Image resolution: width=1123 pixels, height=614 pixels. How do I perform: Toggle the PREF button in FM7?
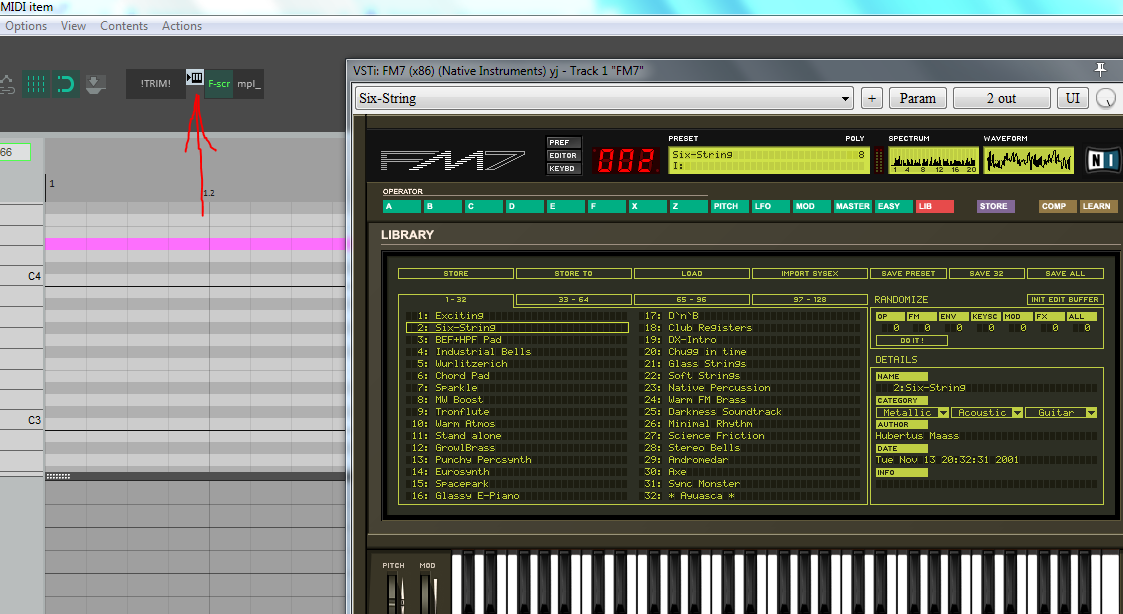click(x=564, y=143)
